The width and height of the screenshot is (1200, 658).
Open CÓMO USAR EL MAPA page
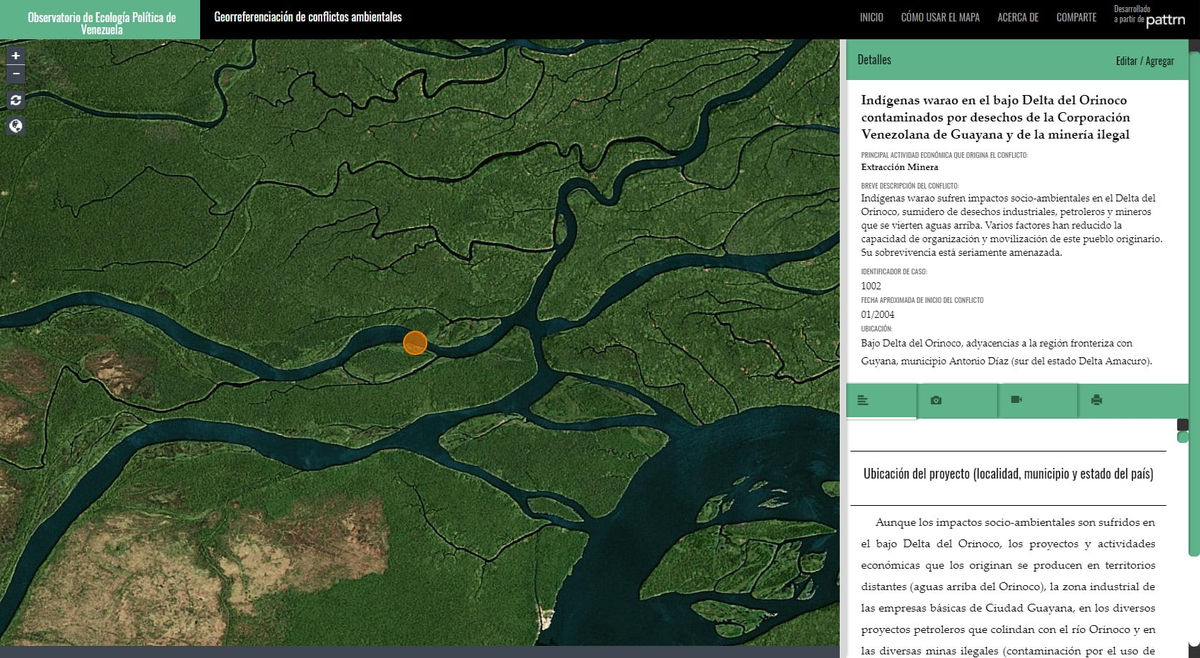pos(940,17)
